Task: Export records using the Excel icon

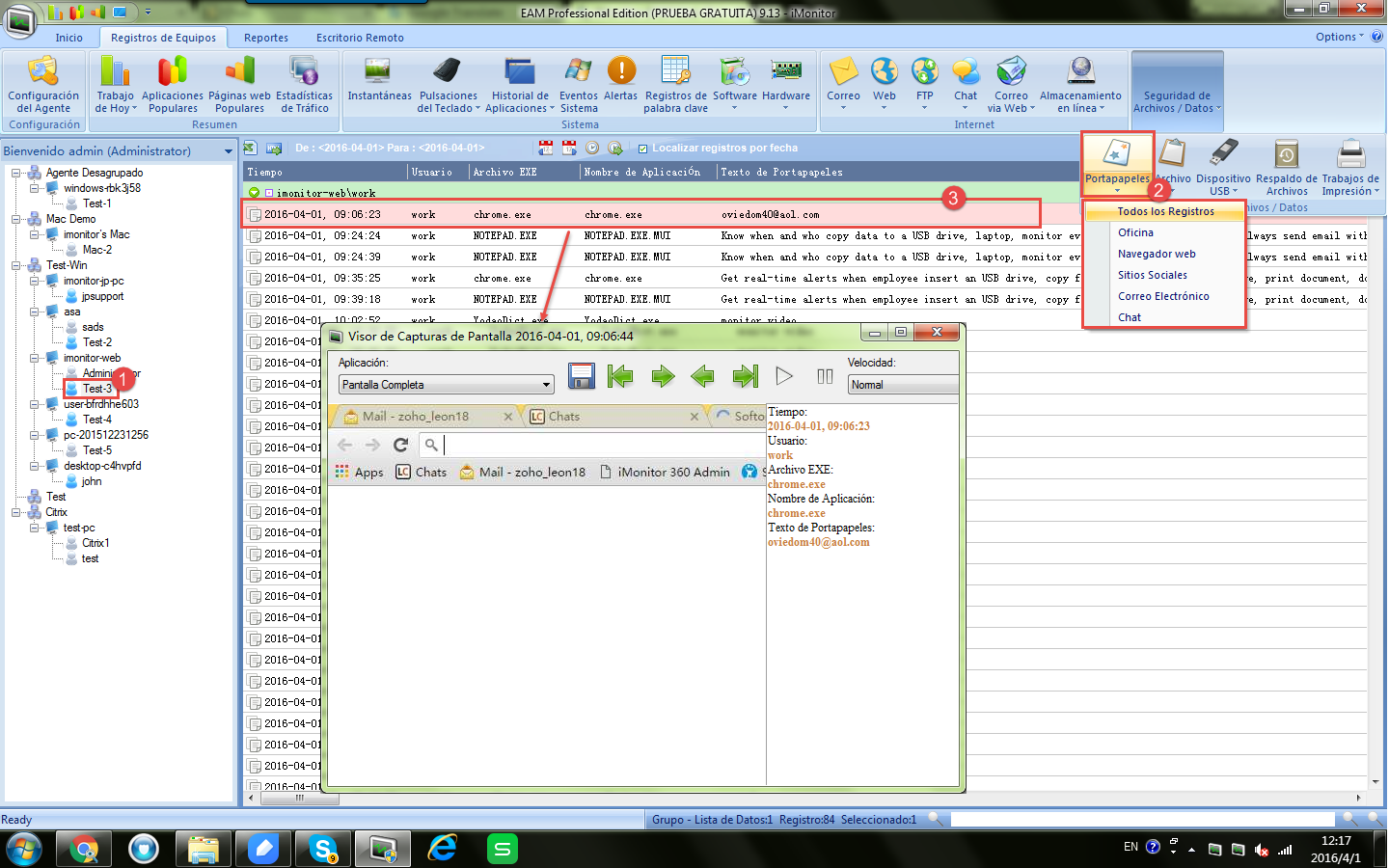Action: 250,148
